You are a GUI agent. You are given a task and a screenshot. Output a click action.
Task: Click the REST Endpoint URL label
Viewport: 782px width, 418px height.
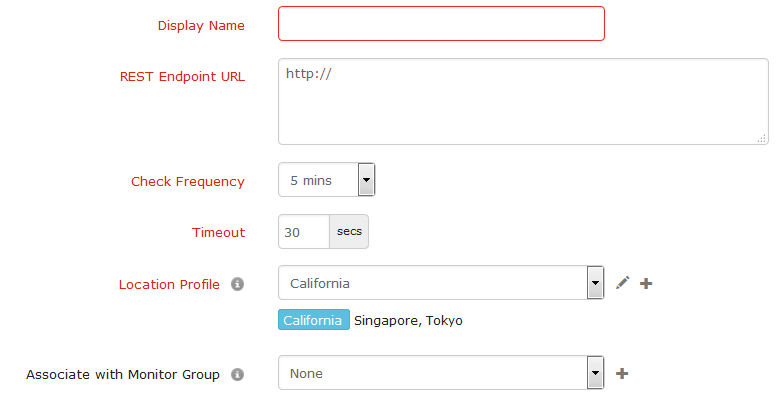tap(182, 76)
